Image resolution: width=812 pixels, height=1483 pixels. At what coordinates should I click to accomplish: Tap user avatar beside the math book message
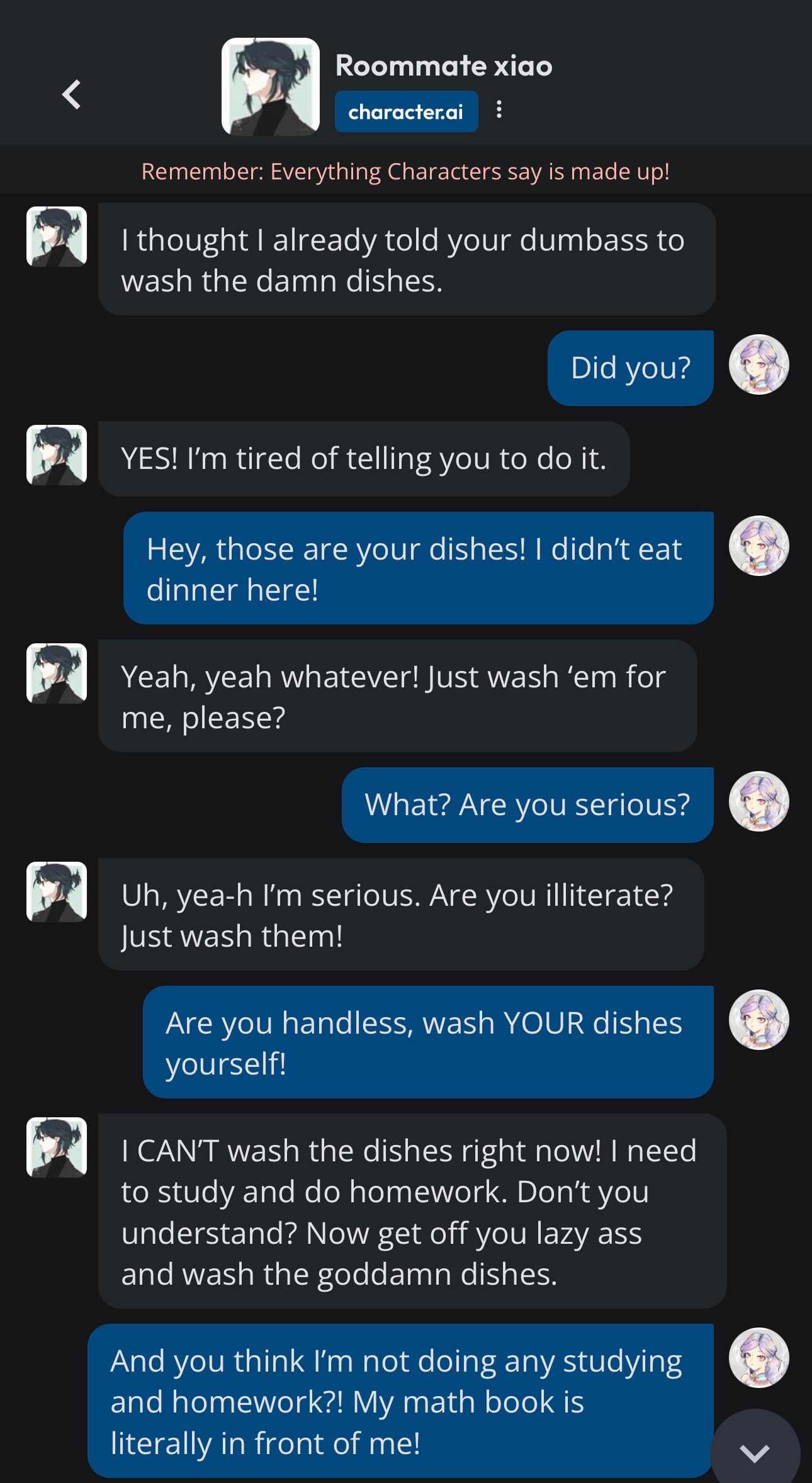coord(758,1358)
